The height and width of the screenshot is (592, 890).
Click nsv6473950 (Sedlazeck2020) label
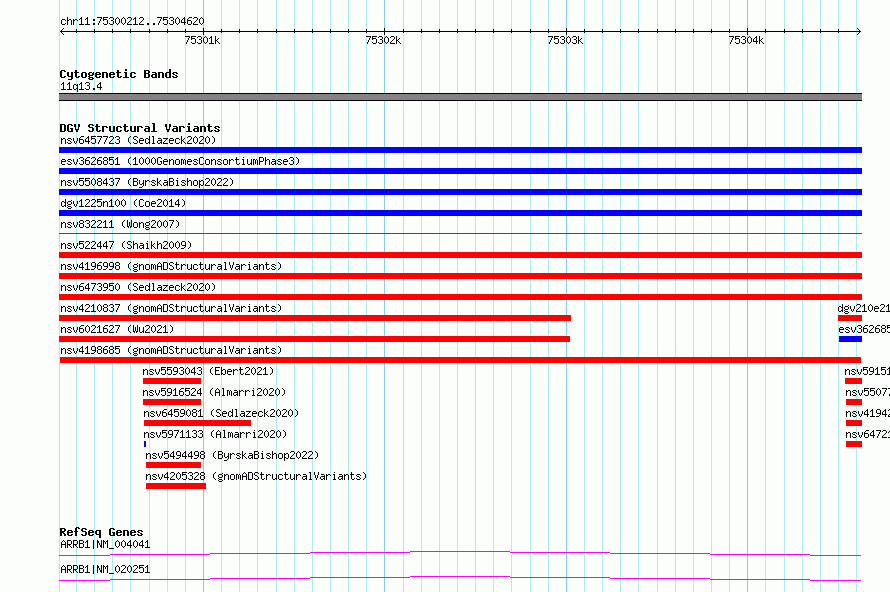pos(138,287)
